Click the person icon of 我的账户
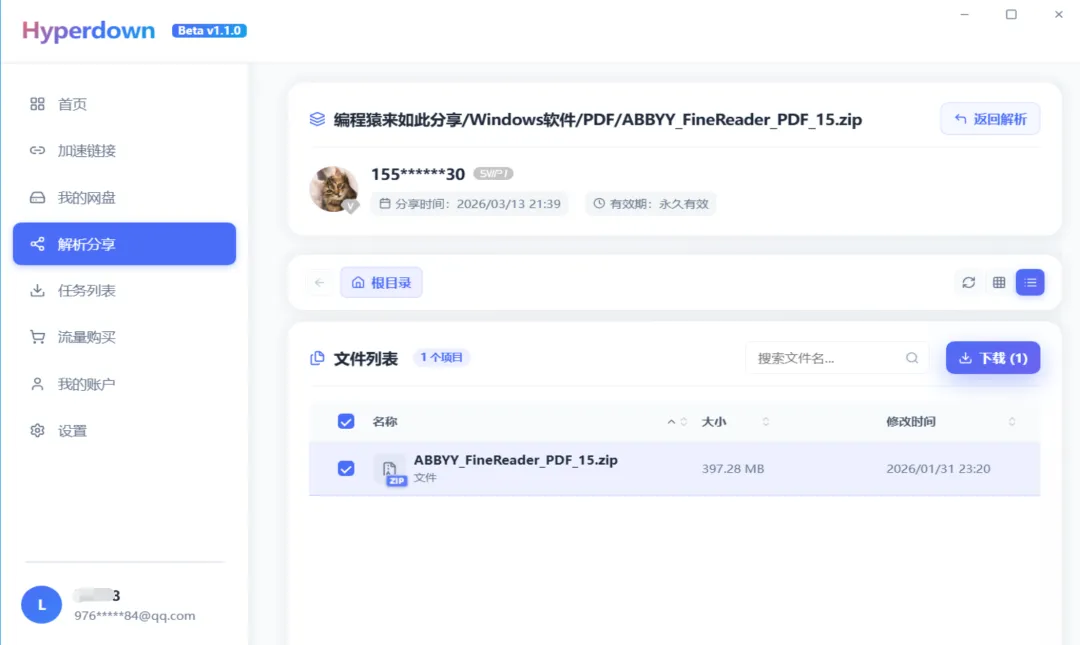 [x=37, y=384]
